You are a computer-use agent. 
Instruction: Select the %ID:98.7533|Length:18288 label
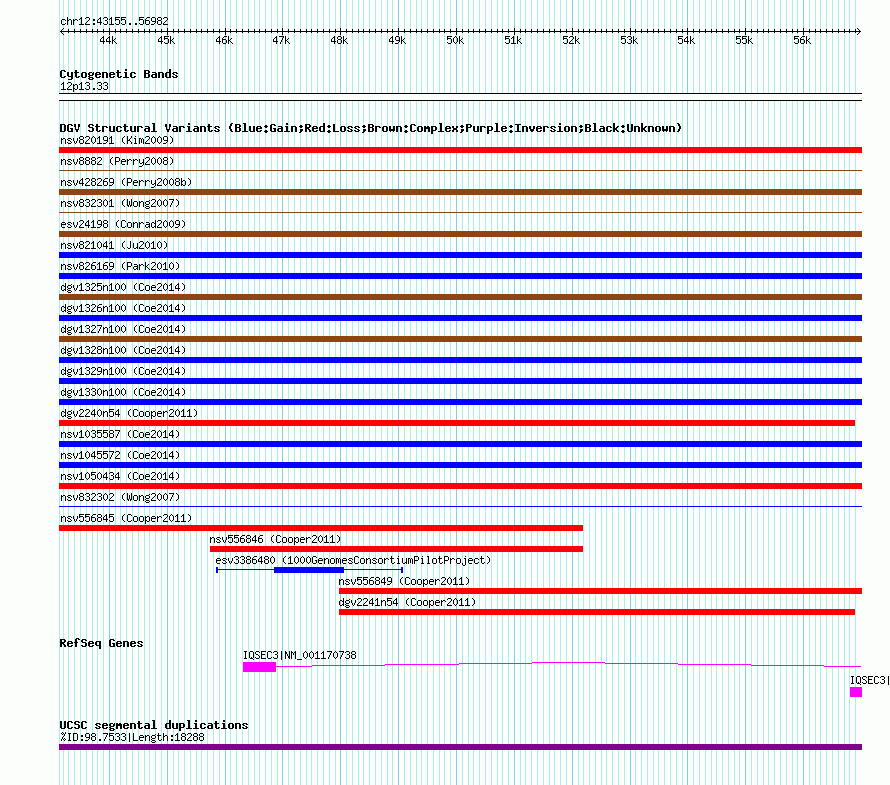pyautogui.click(x=132, y=737)
